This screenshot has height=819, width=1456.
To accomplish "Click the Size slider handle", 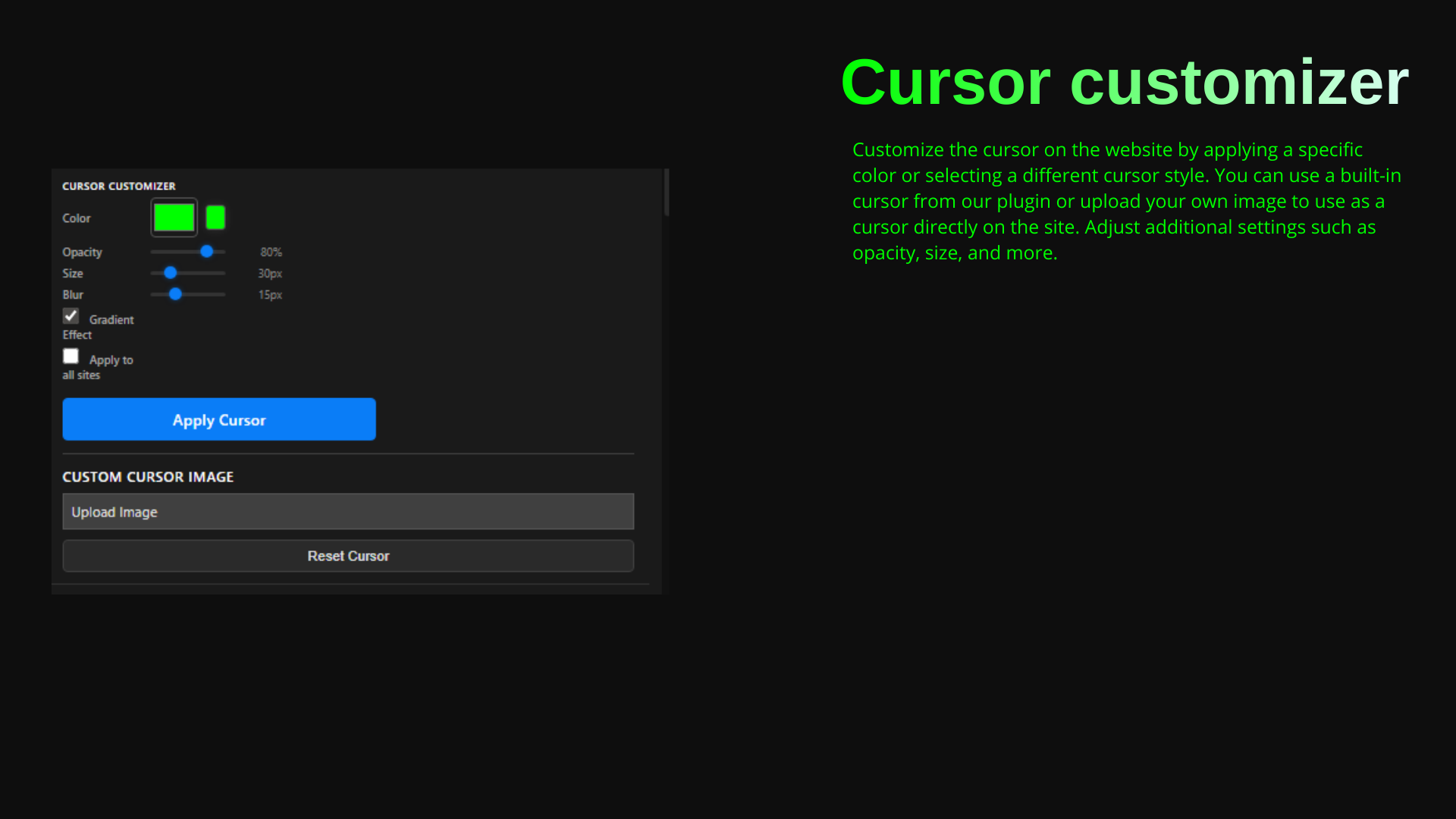I will (x=171, y=272).
